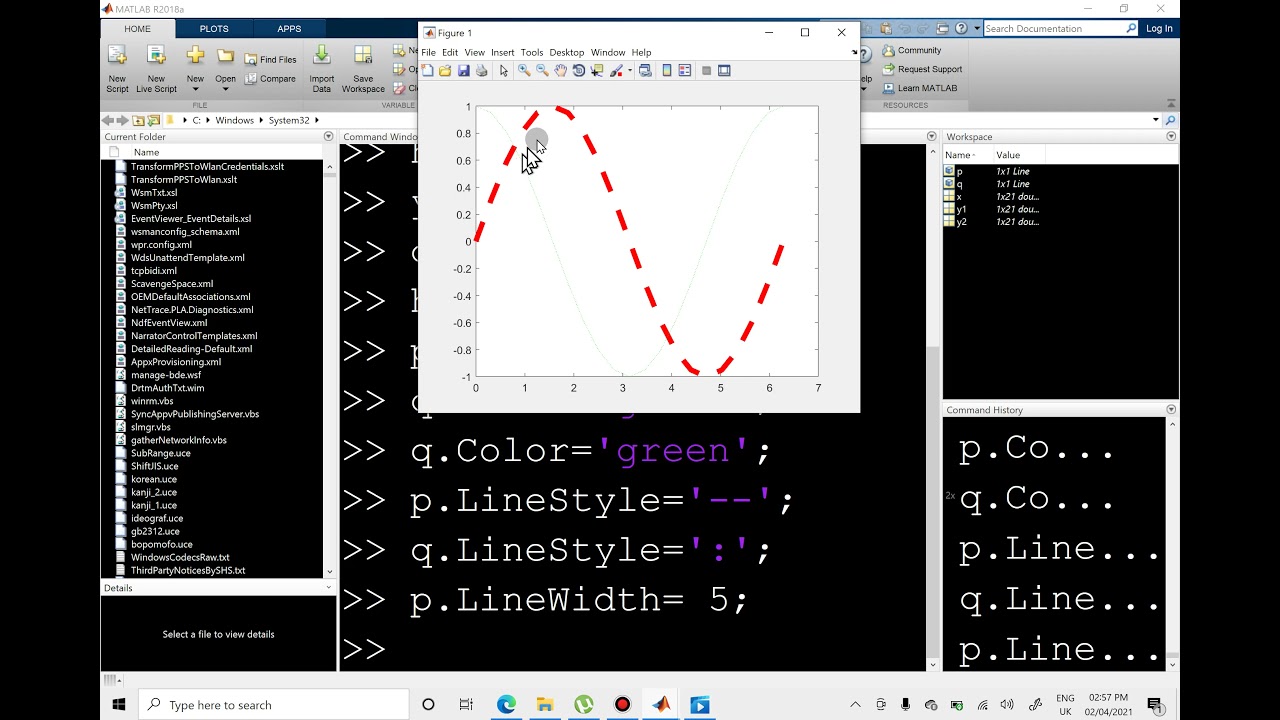Go back to previous folder
Viewport: 1280px width, 720px height.
point(108,120)
